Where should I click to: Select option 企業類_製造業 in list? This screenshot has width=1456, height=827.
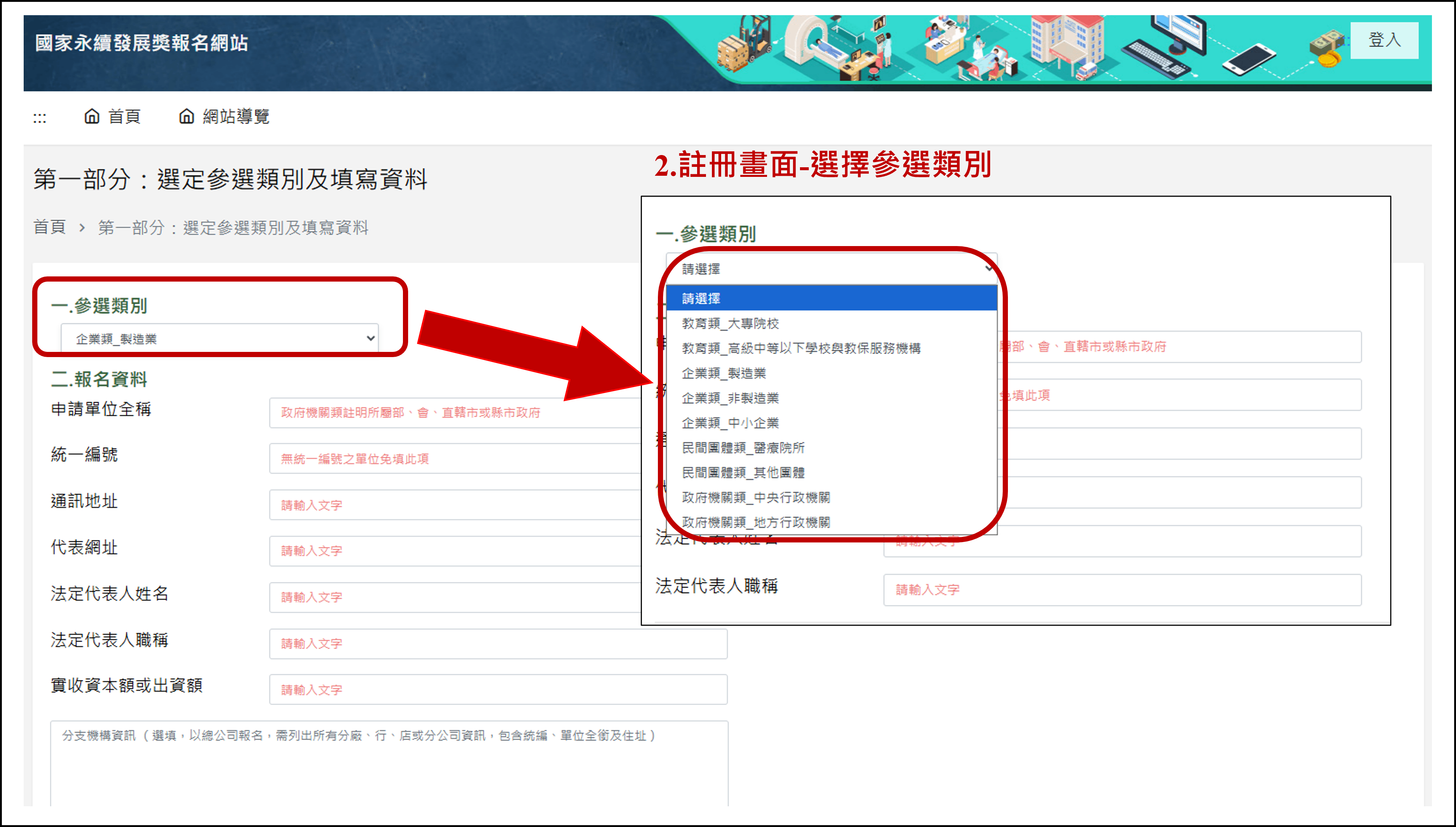click(831, 373)
